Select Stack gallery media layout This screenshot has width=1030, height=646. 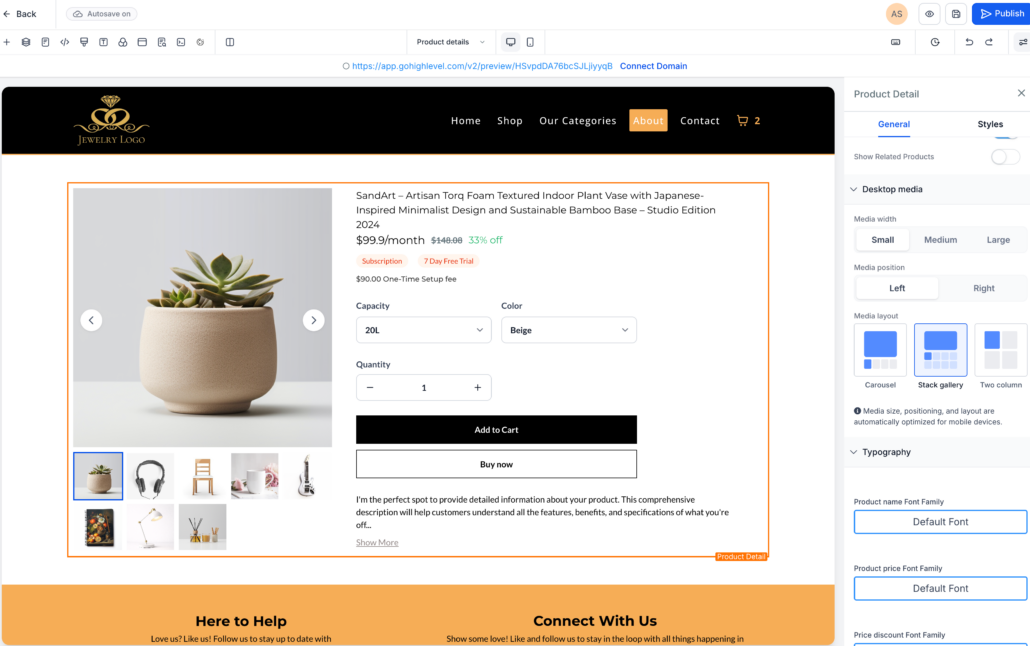(x=941, y=356)
